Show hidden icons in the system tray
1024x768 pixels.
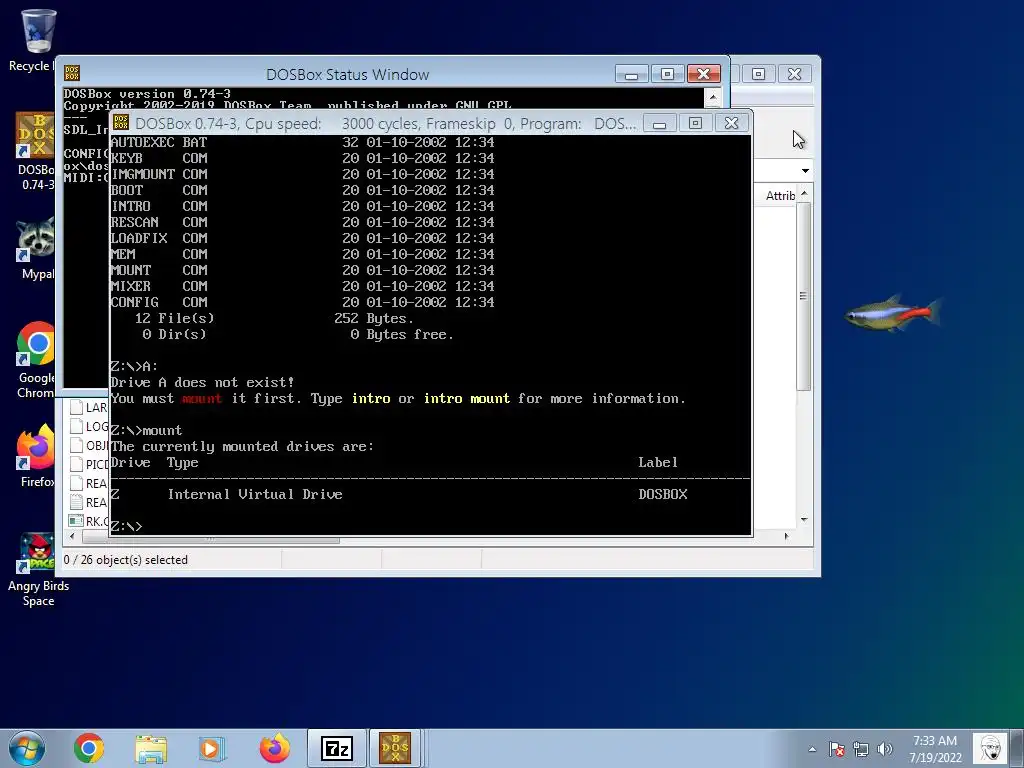(812, 749)
